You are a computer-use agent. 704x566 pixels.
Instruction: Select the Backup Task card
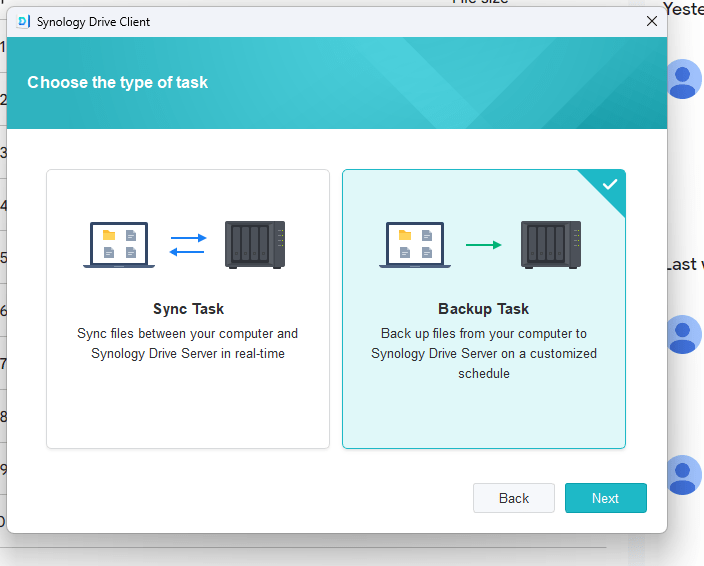tap(484, 309)
